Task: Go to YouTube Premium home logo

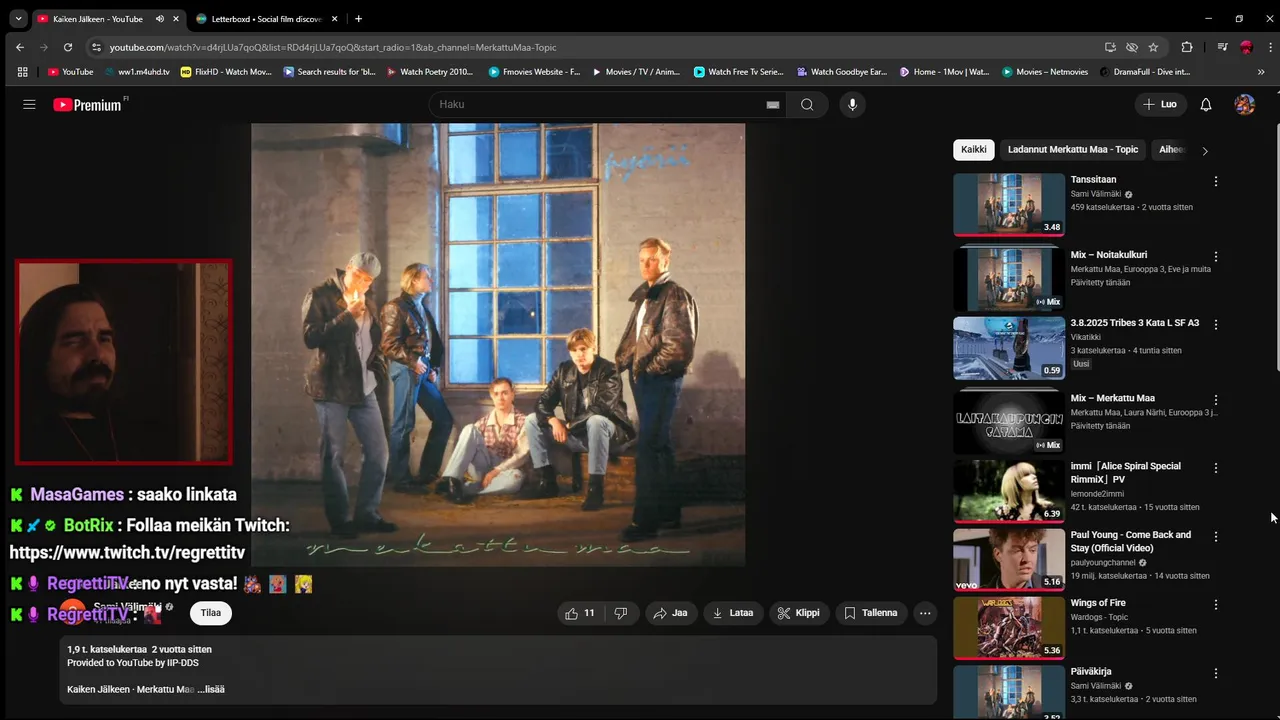Action: pos(90,104)
